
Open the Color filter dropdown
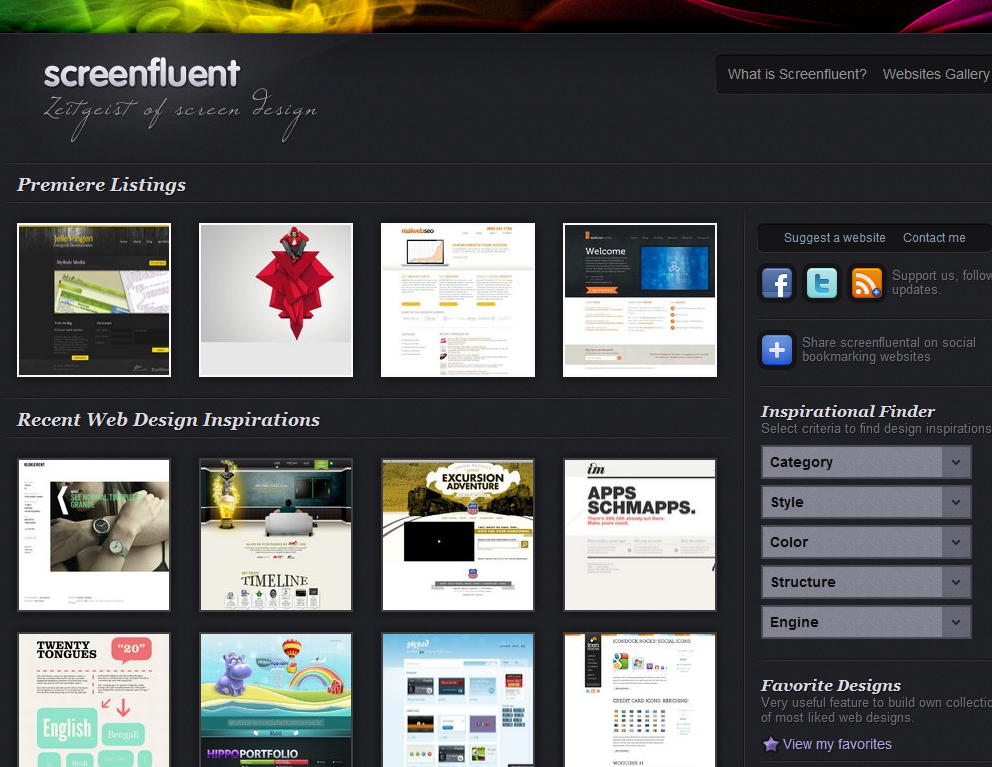click(x=865, y=542)
